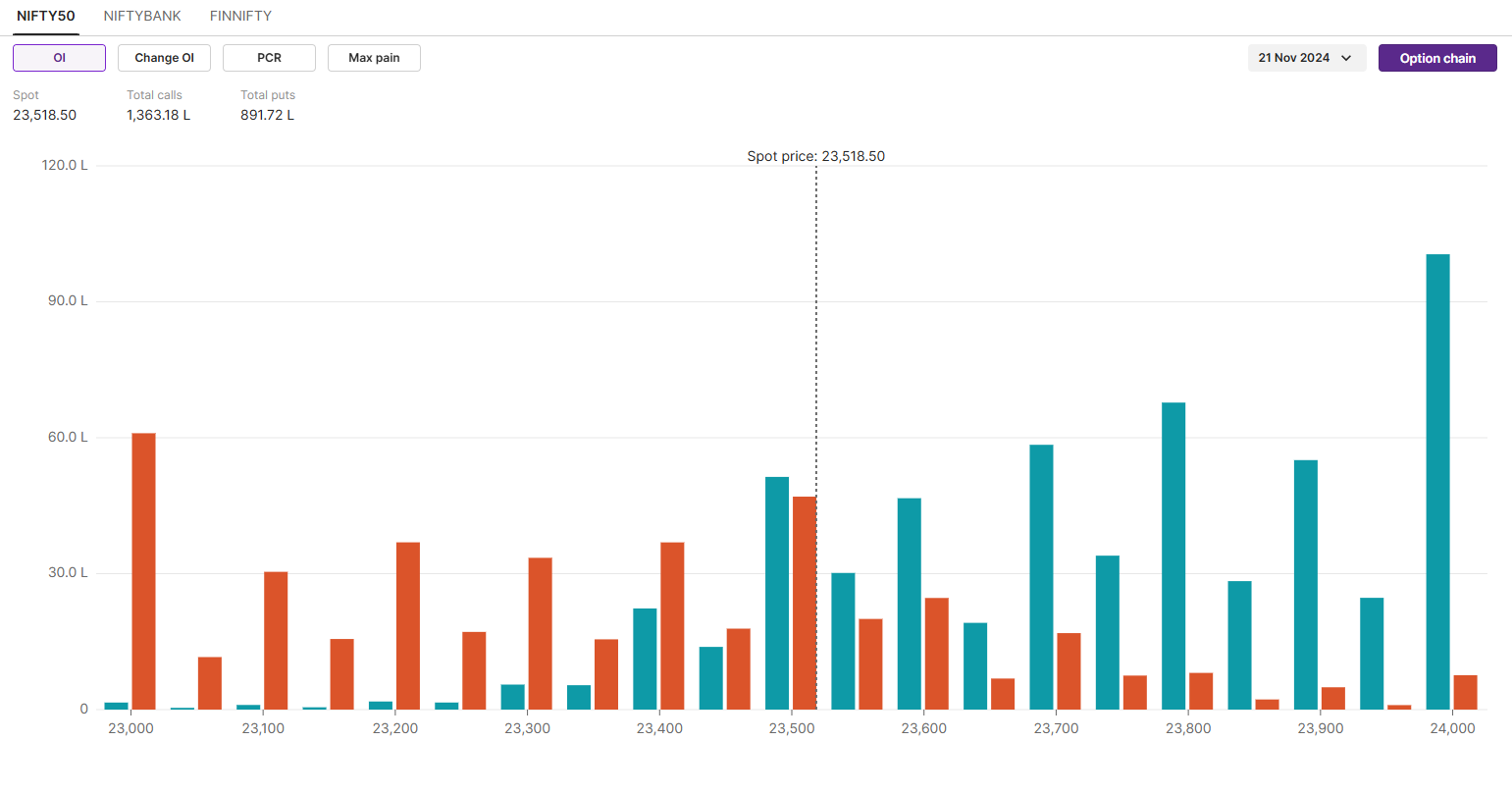Open the NIFTYBANK tab
The width and height of the screenshot is (1512, 794).
click(x=142, y=16)
